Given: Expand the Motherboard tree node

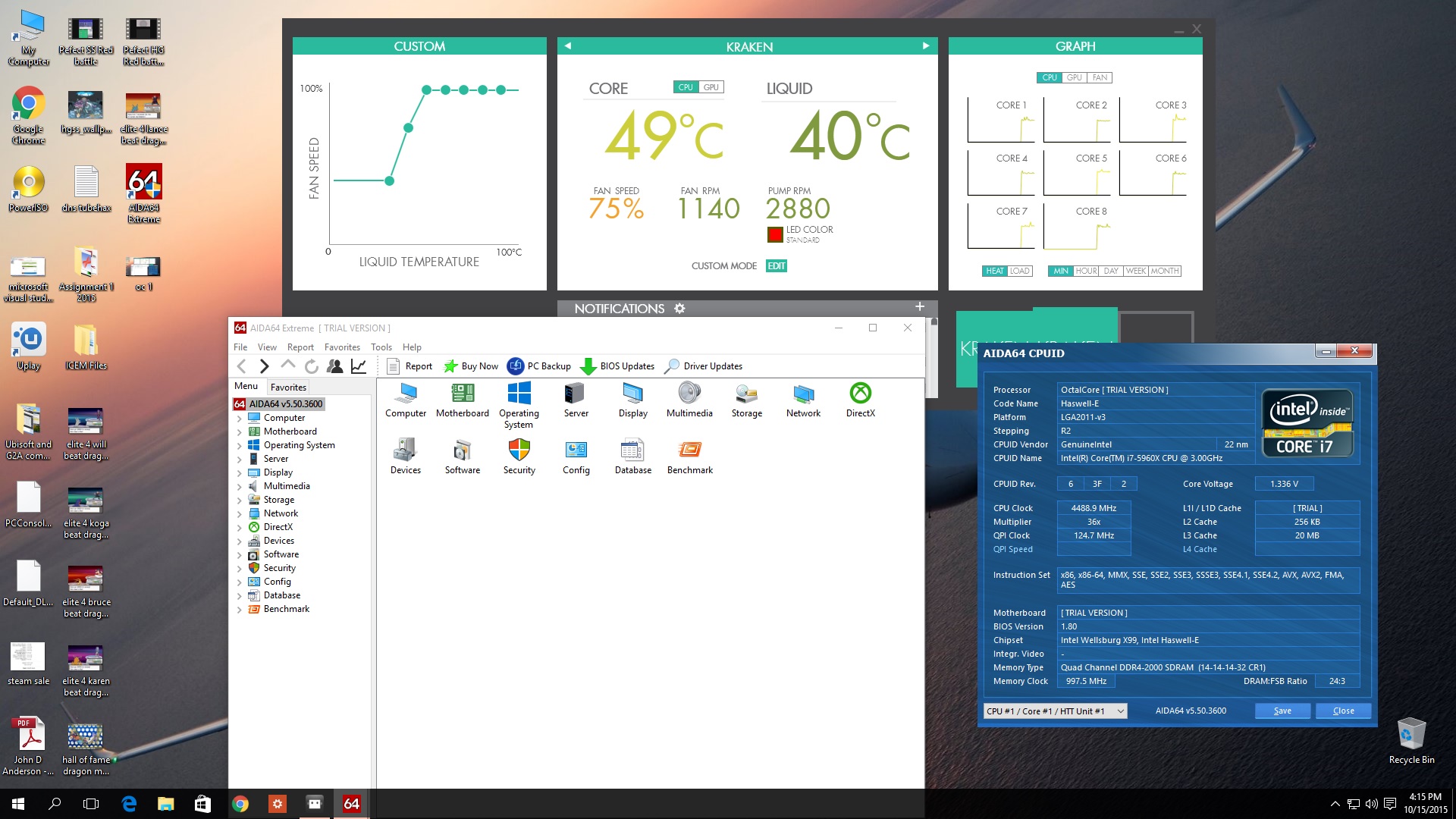Looking at the screenshot, I should click(240, 432).
